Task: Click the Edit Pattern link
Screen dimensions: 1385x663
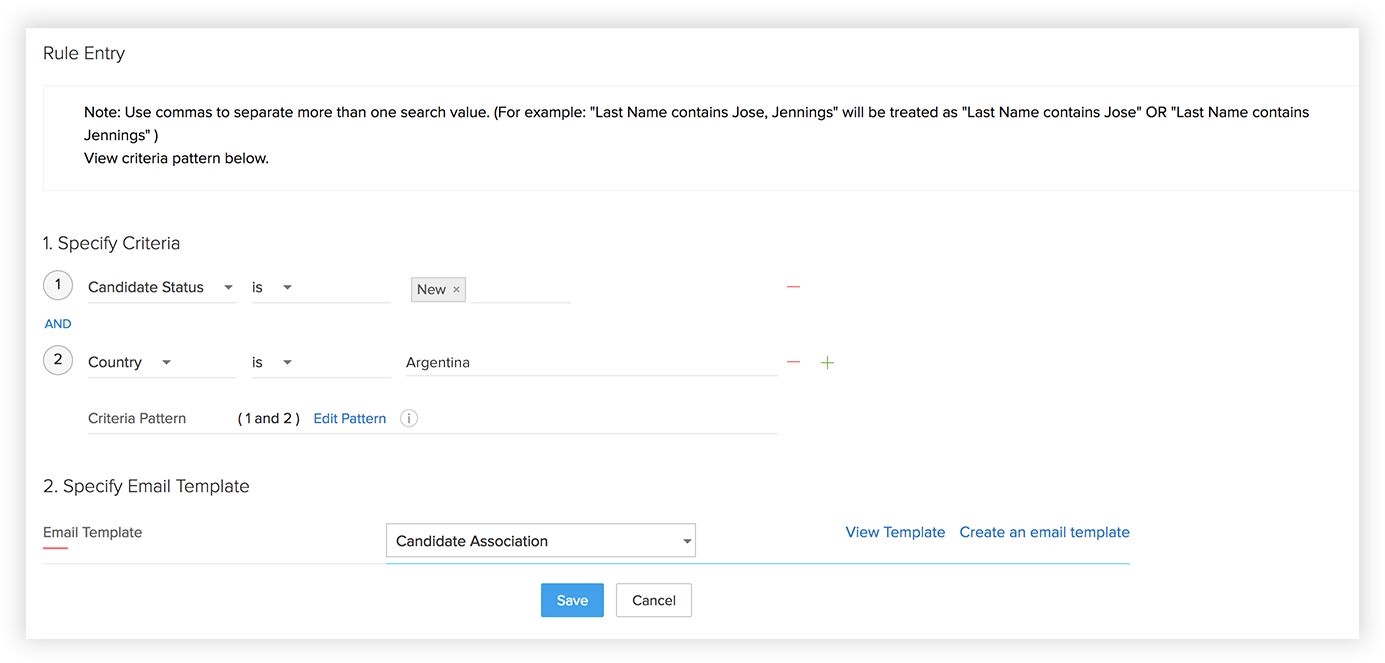Action: 349,418
